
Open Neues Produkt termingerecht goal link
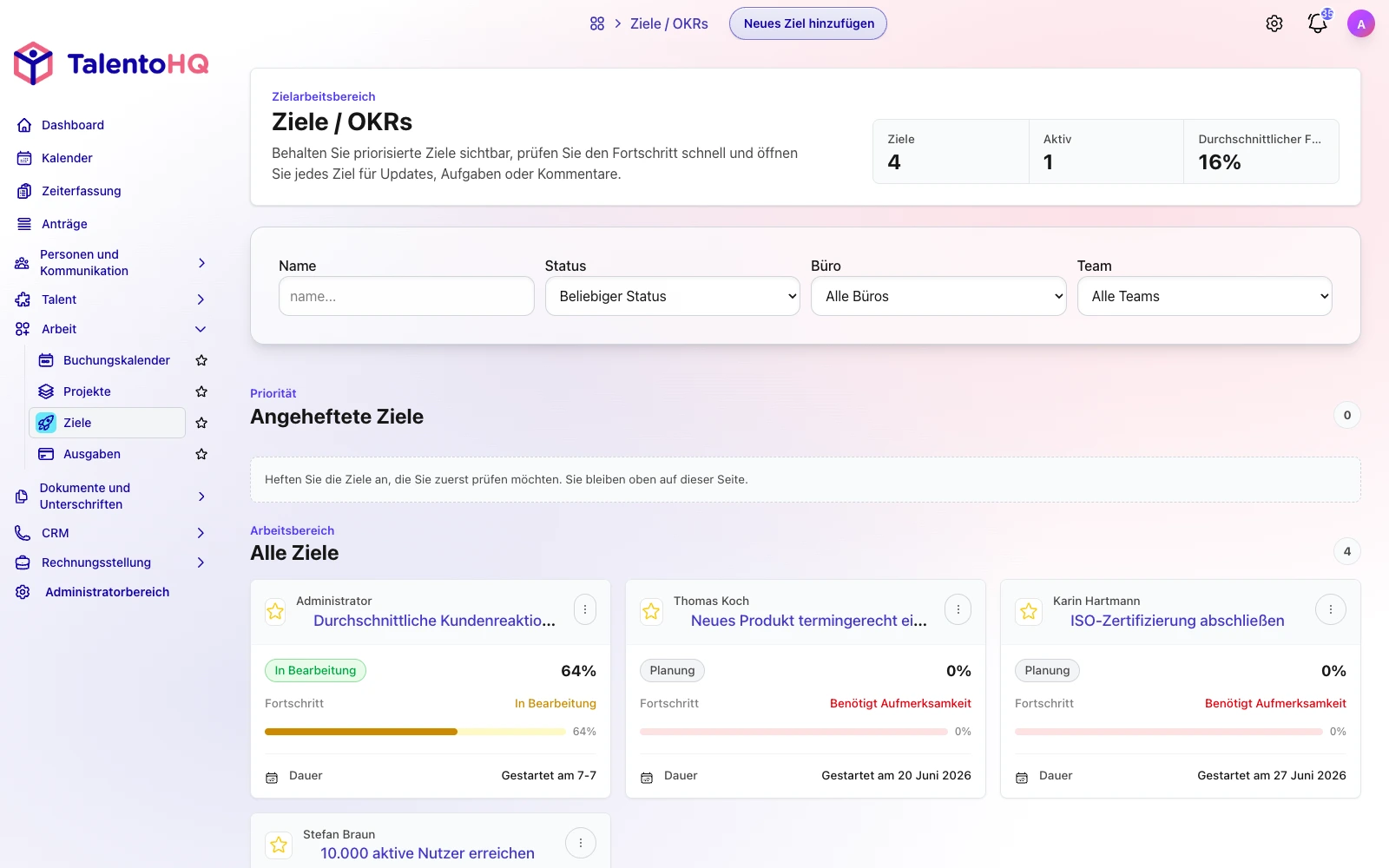click(x=809, y=621)
